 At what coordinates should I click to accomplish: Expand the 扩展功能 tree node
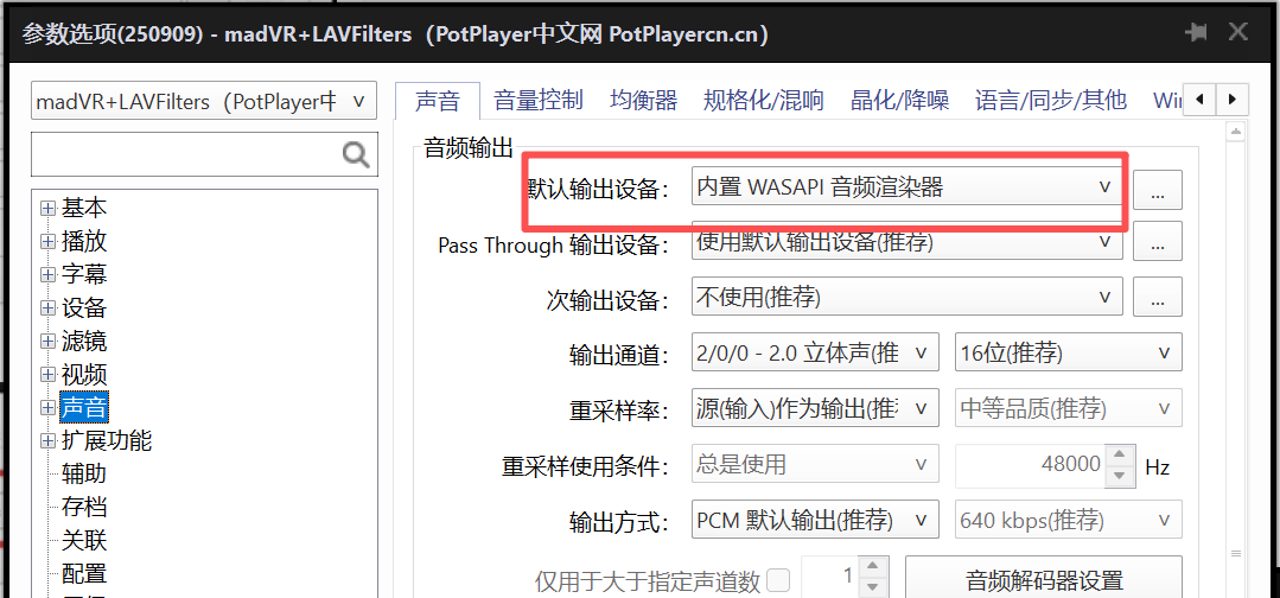[x=48, y=440]
